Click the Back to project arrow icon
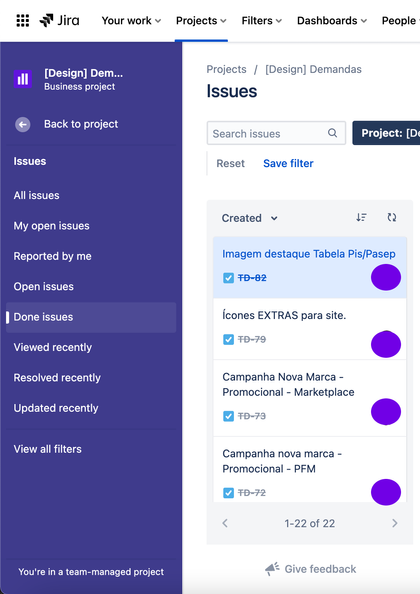Image resolution: width=420 pixels, height=594 pixels. click(23, 124)
